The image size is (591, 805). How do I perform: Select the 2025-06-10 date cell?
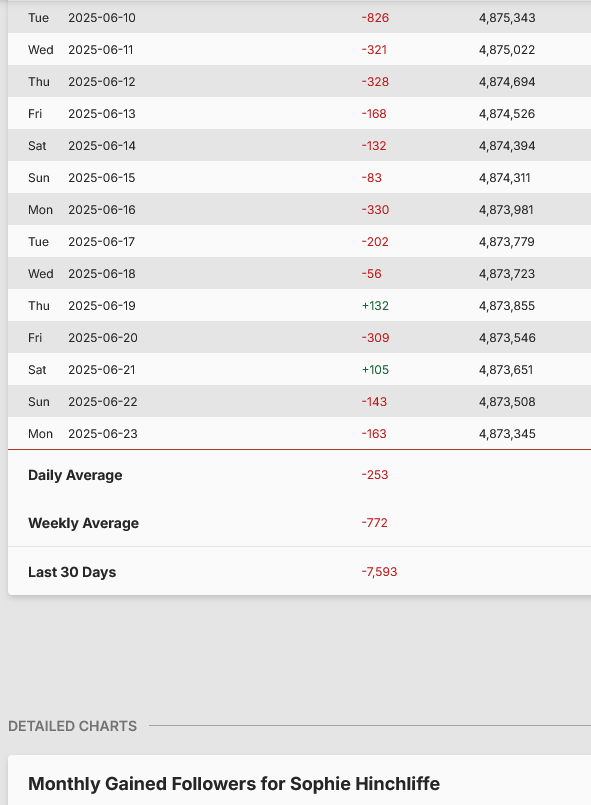[102, 18]
